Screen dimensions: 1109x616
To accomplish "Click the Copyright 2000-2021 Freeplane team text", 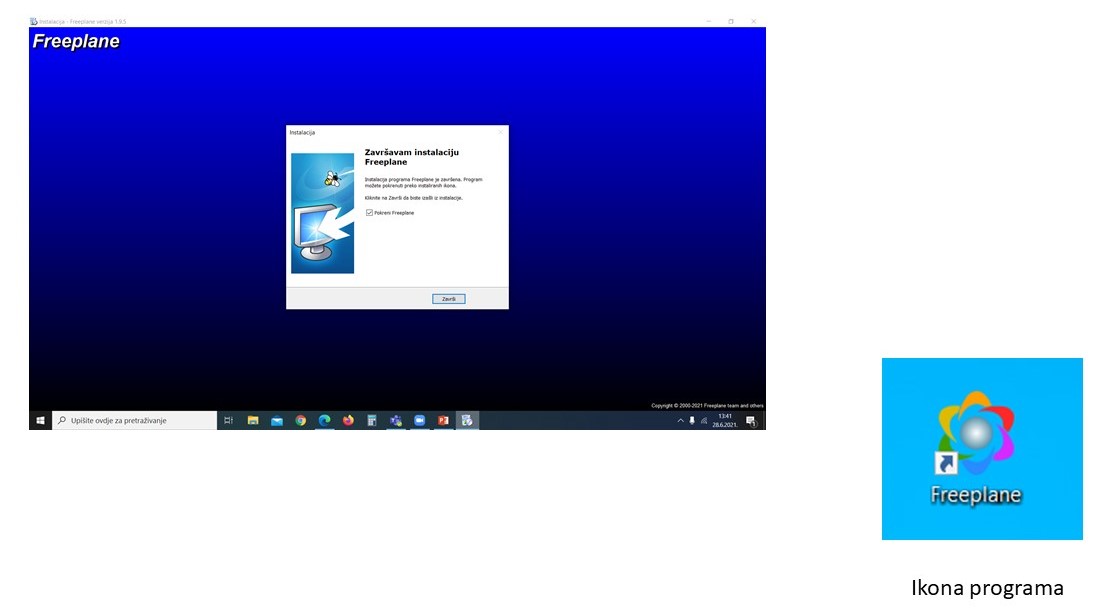I will [707, 406].
